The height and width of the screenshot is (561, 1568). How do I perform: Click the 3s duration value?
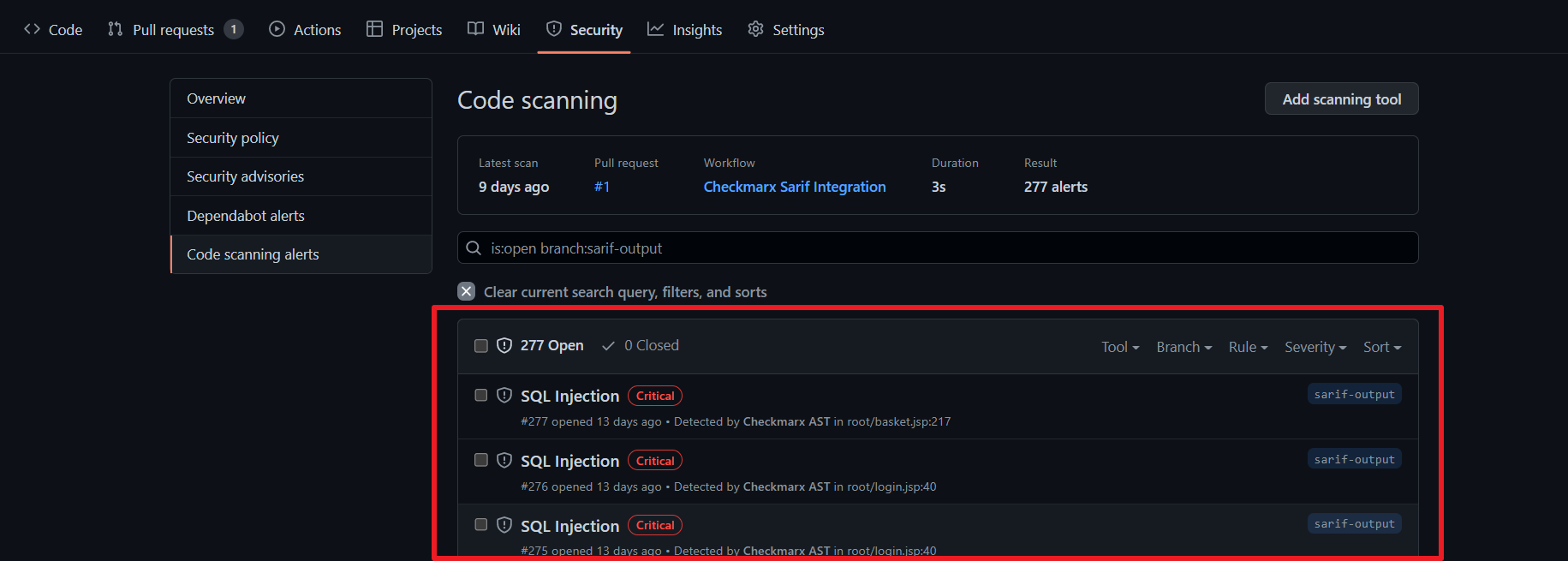(x=939, y=187)
